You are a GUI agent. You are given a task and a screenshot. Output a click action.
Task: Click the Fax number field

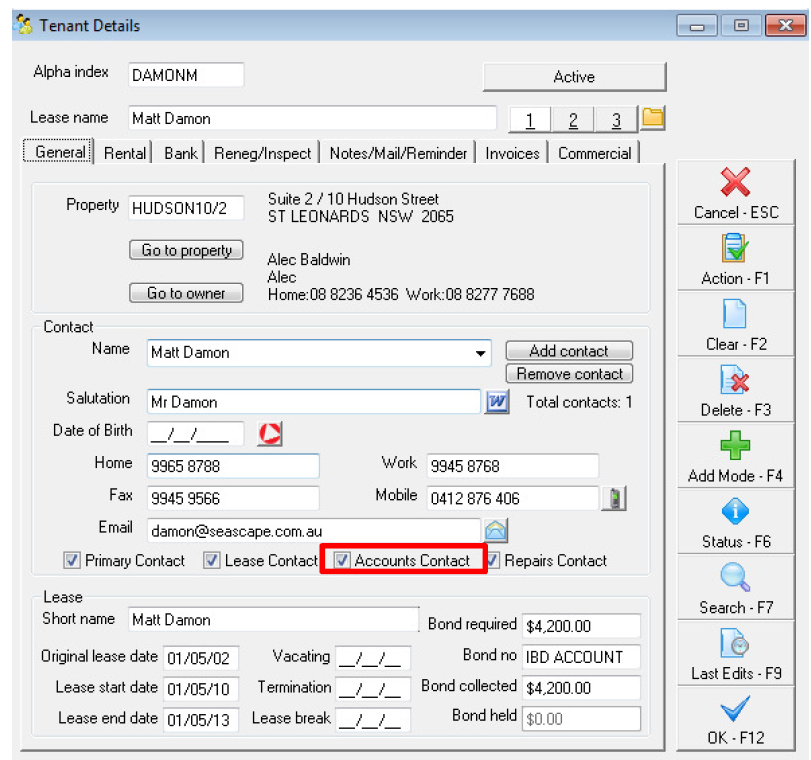(x=233, y=498)
